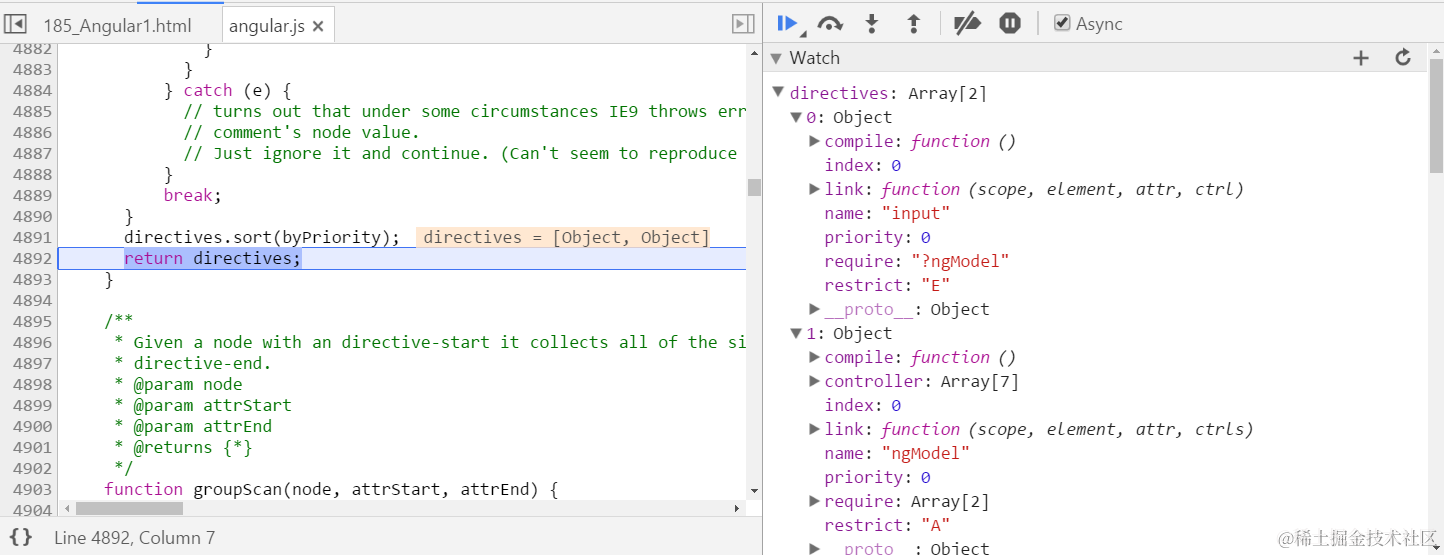
Task: Click the Line 4892, Column 7 status
Action: coord(134,538)
